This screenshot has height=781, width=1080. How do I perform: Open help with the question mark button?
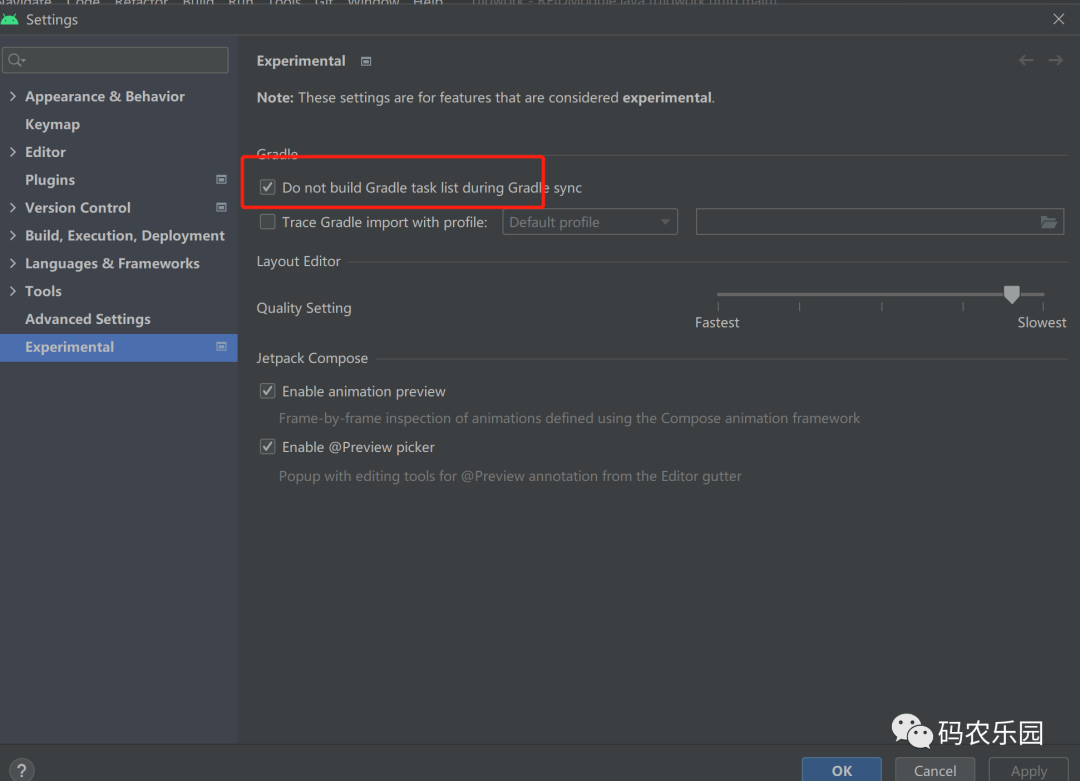tap(21, 770)
